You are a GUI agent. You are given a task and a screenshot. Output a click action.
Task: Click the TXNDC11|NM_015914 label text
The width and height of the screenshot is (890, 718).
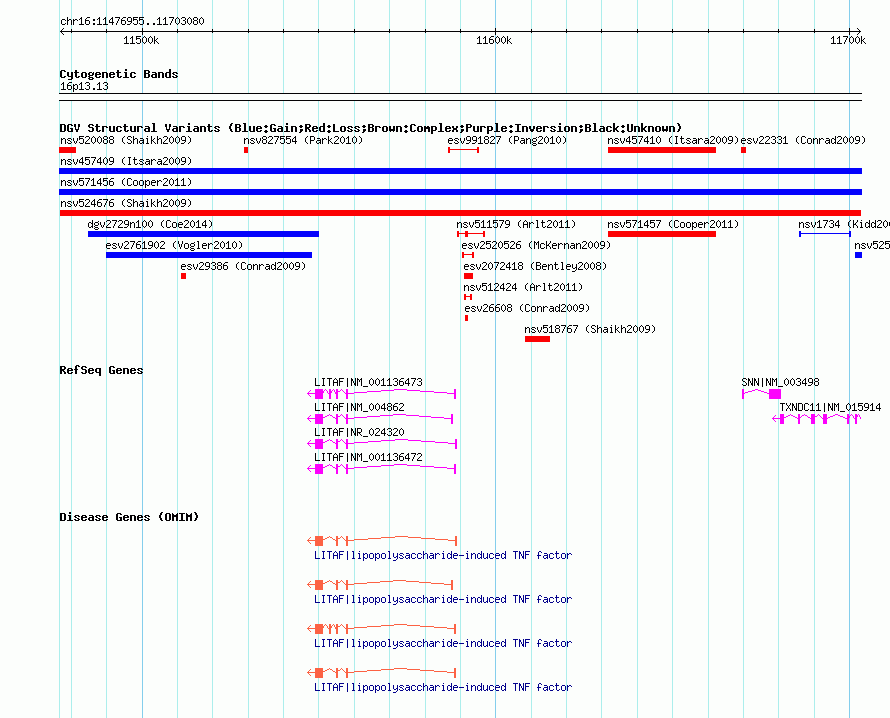tap(830, 407)
